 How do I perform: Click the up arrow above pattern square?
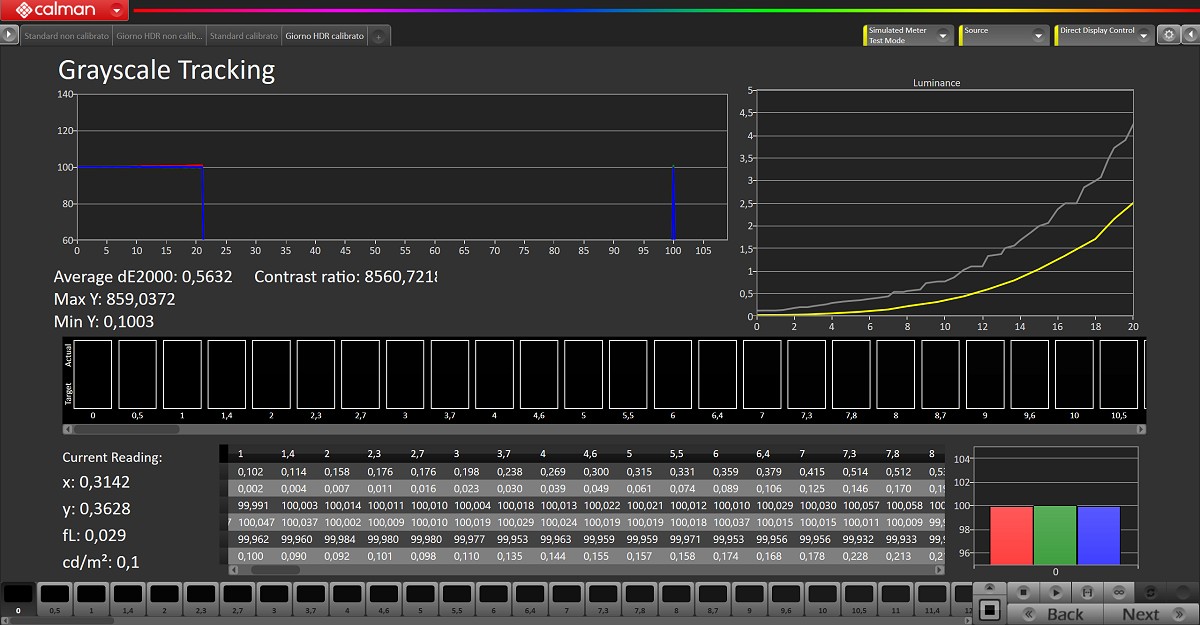click(x=989, y=588)
